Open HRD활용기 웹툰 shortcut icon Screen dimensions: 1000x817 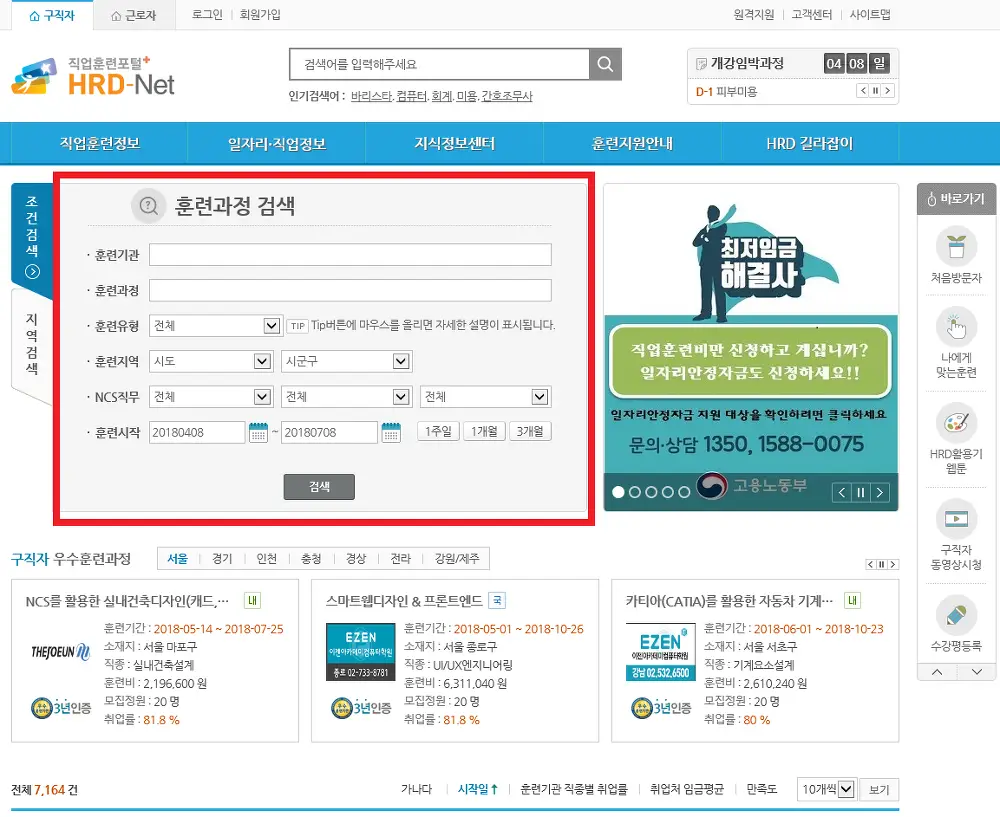(x=956, y=423)
